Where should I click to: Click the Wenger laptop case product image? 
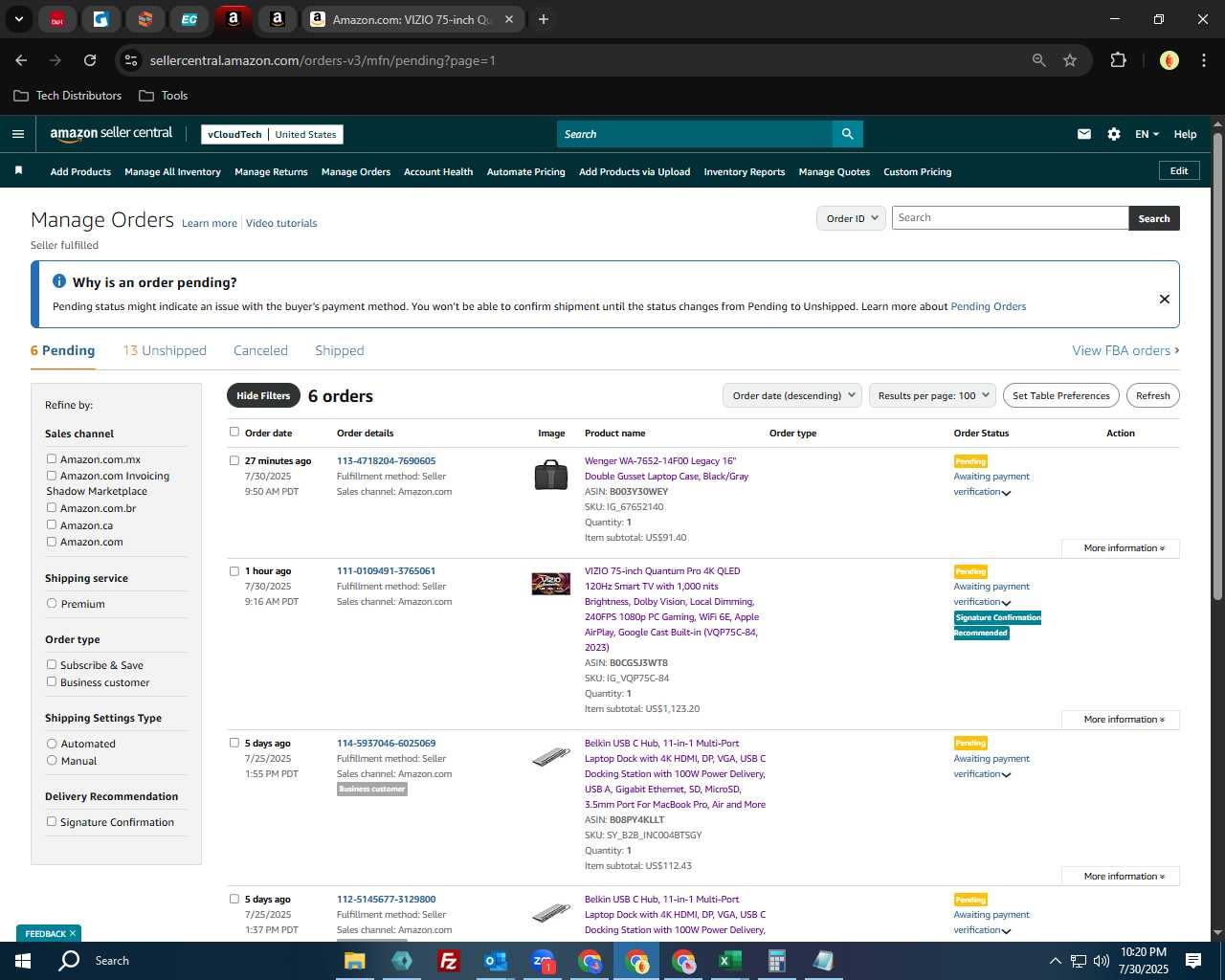[551, 475]
